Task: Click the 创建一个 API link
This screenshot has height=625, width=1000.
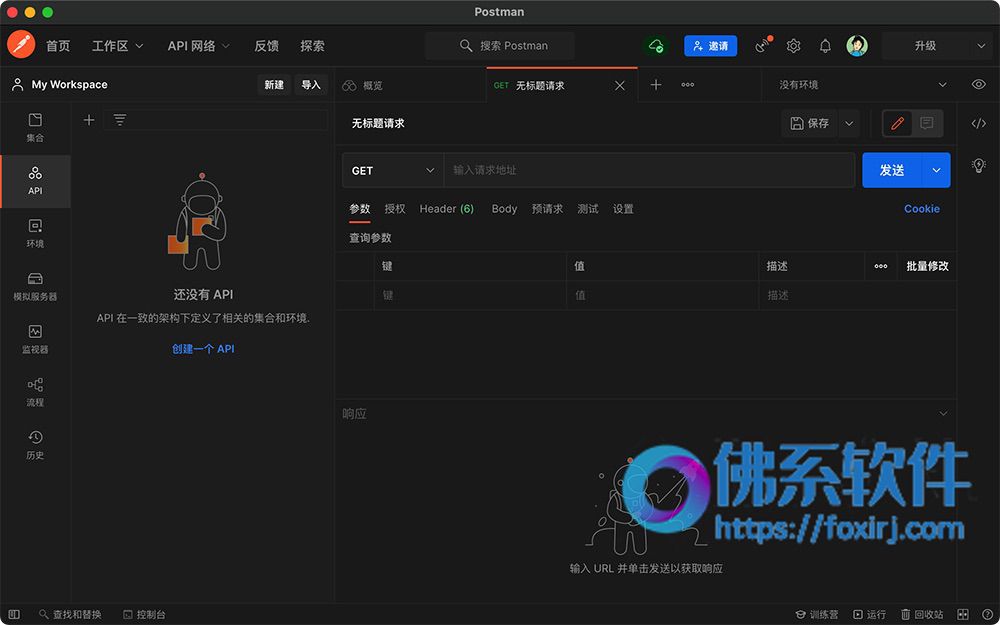Action: click(x=203, y=349)
